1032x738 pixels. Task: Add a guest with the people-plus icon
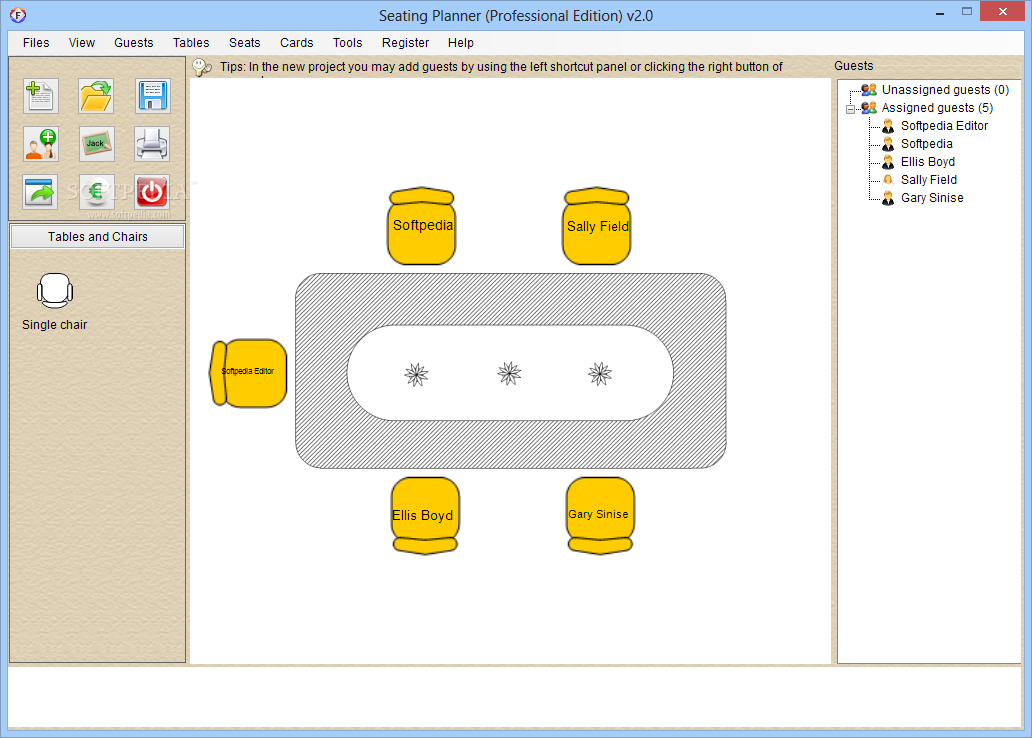click(x=41, y=144)
